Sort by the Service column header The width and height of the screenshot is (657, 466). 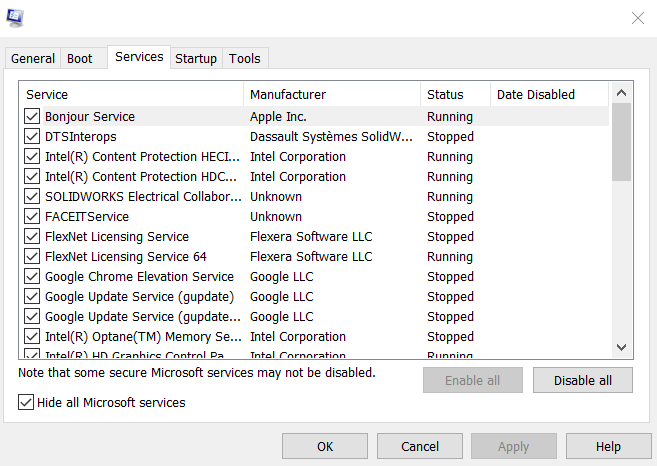coord(131,94)
